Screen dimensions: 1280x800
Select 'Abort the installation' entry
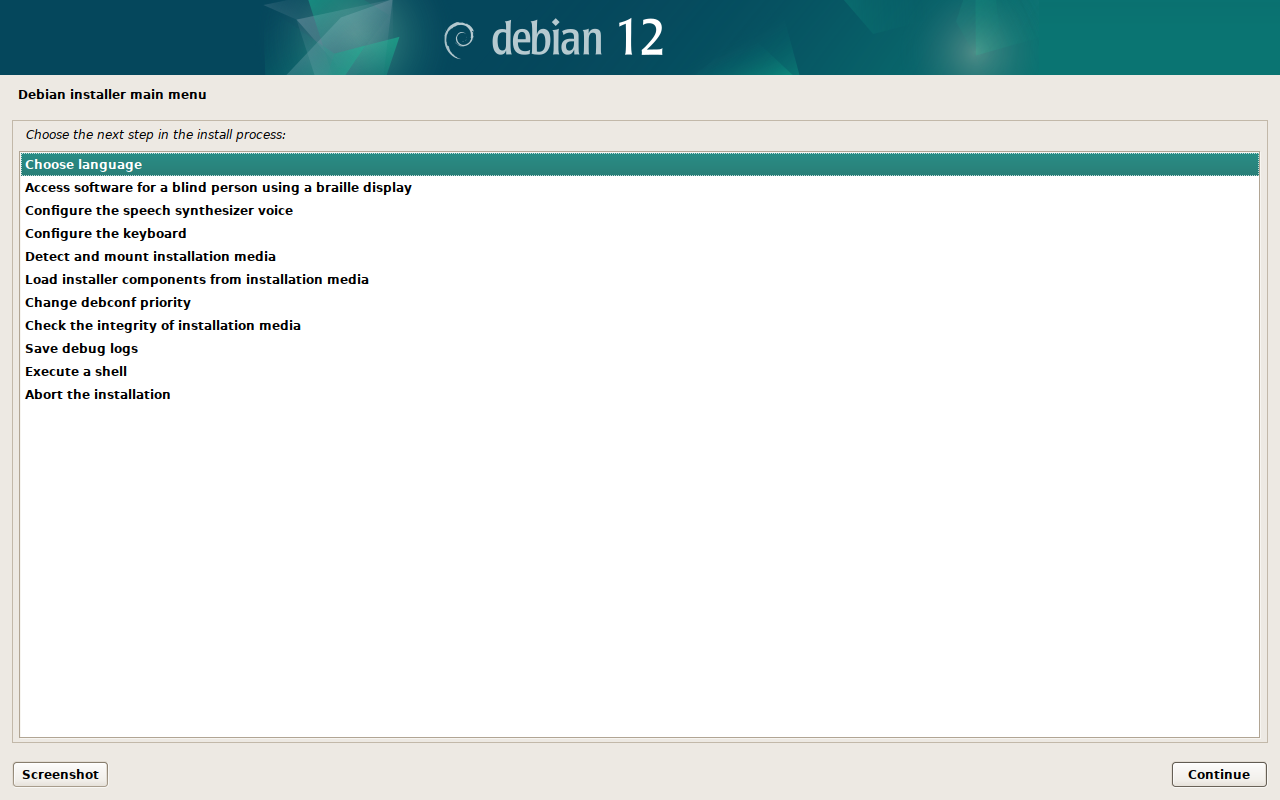pos(640,395)
